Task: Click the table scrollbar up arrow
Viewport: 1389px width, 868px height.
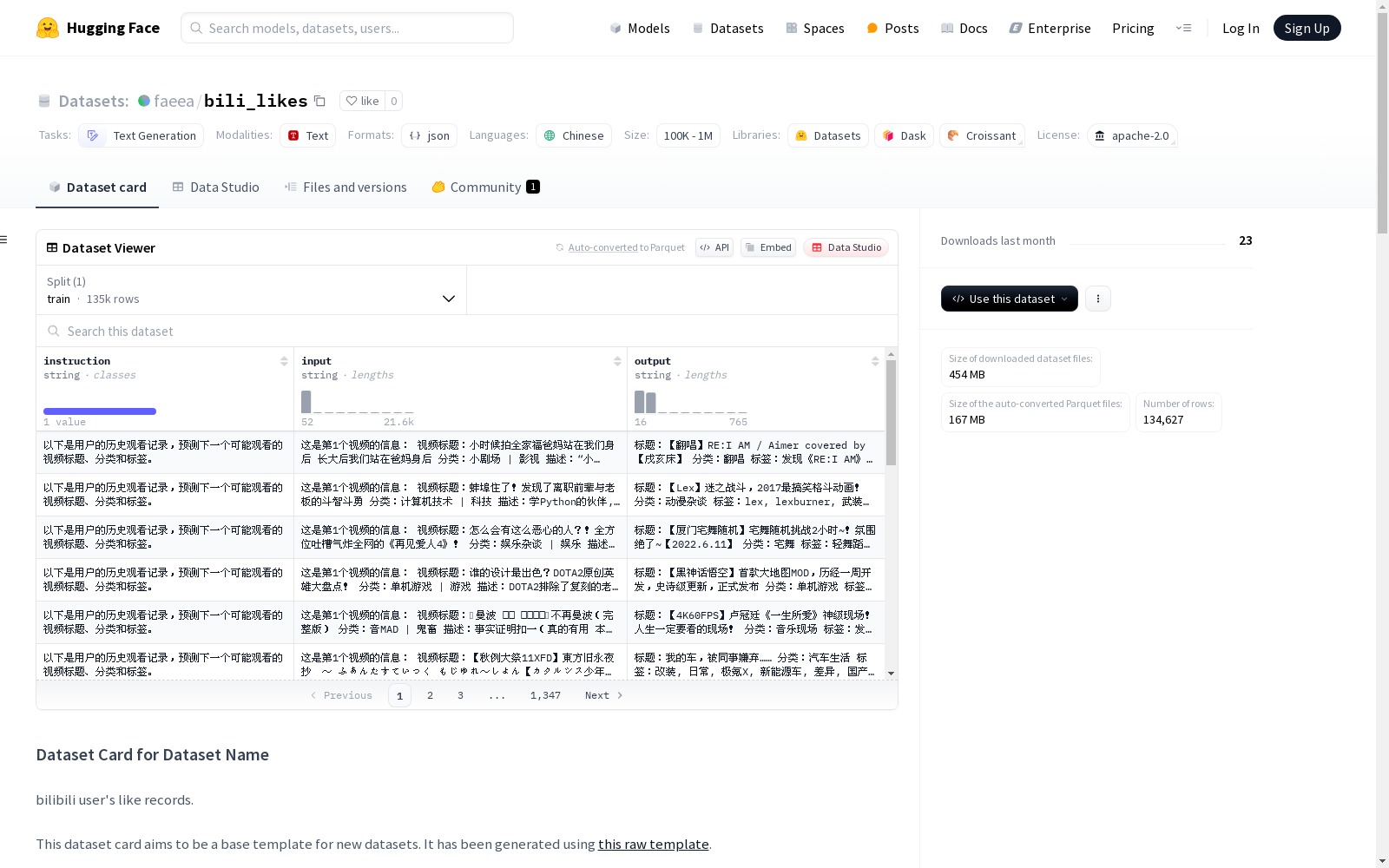Action: 891,354
